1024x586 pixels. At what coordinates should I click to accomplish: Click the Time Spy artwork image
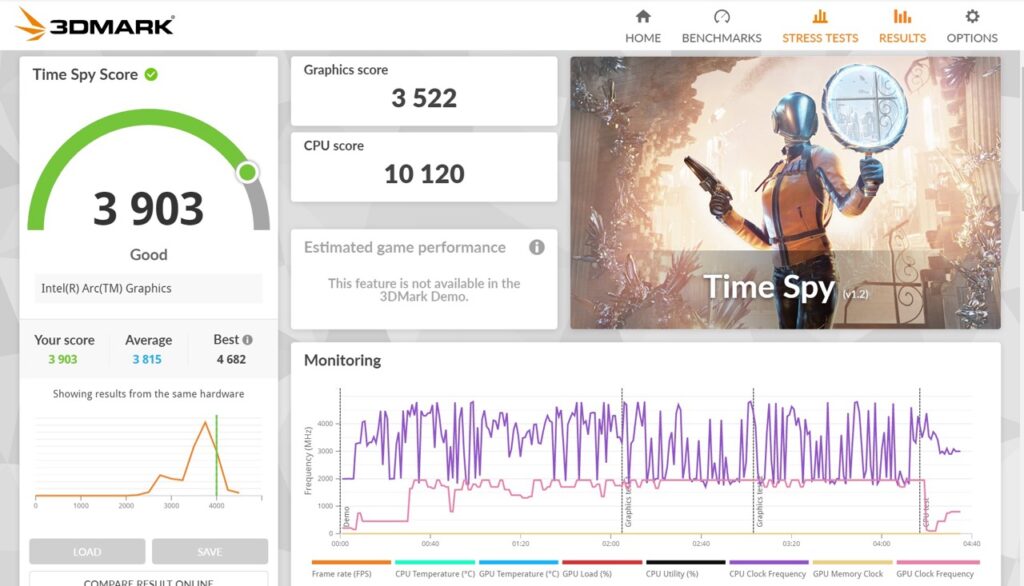(785, 190)
